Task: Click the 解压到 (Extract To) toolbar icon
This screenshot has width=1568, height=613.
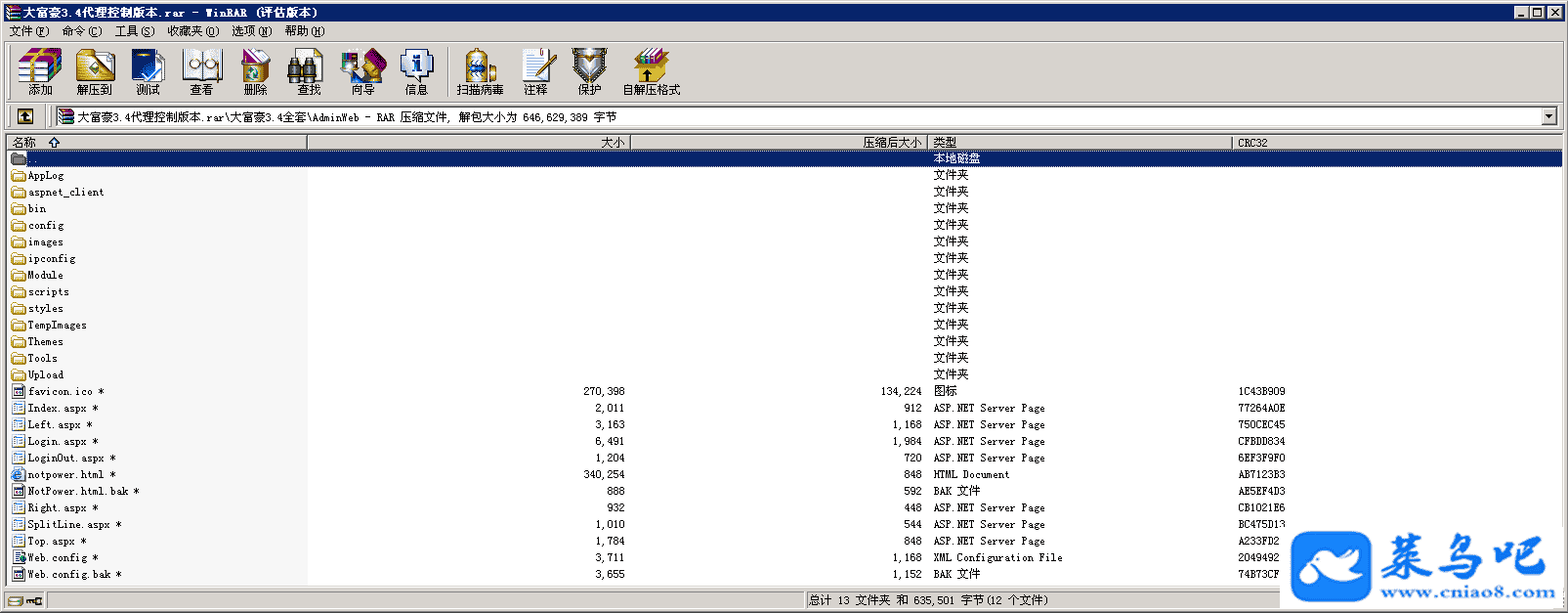Action: coord(95,71)
